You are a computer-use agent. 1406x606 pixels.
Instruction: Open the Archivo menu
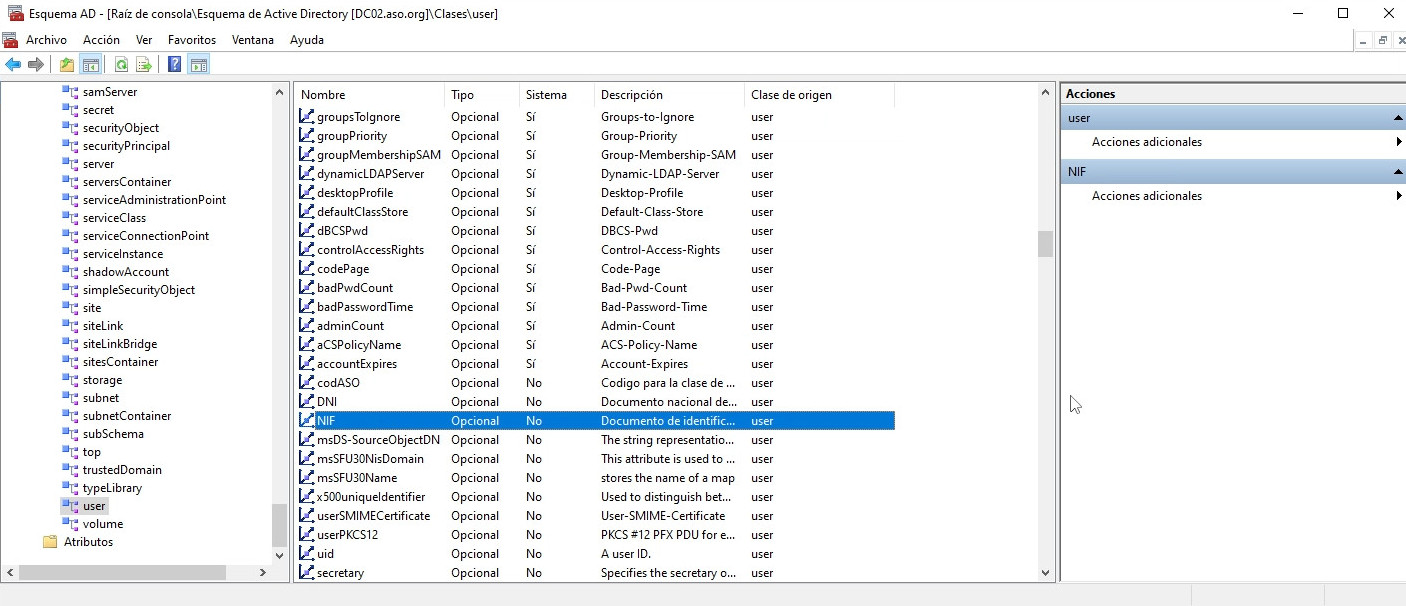click(46, 40)
